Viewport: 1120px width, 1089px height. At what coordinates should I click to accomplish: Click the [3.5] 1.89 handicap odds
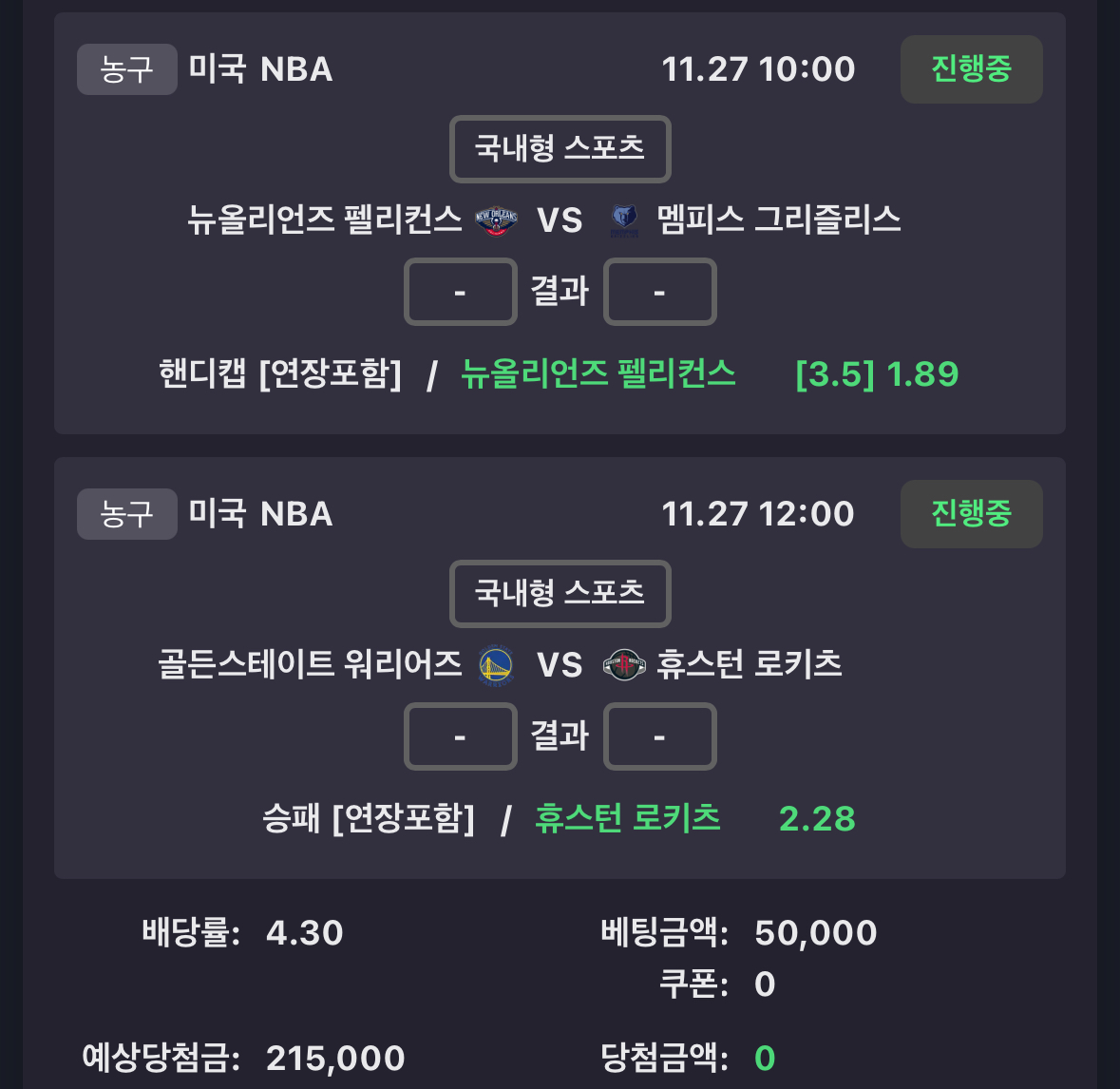coord(877,374)
